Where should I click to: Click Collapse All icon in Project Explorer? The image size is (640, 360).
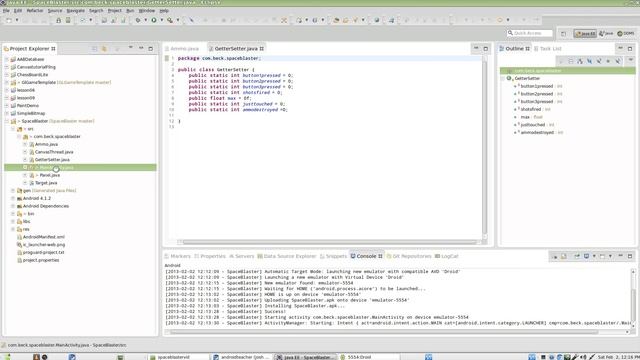tap(94, 49)
